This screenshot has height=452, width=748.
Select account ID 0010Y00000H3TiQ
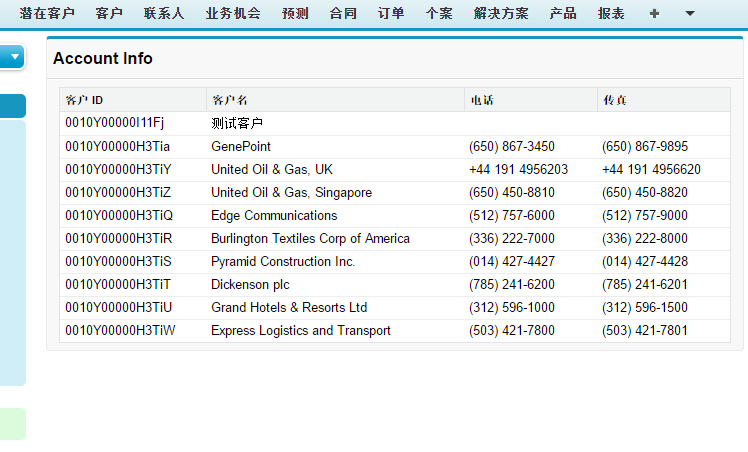point(119,216)
